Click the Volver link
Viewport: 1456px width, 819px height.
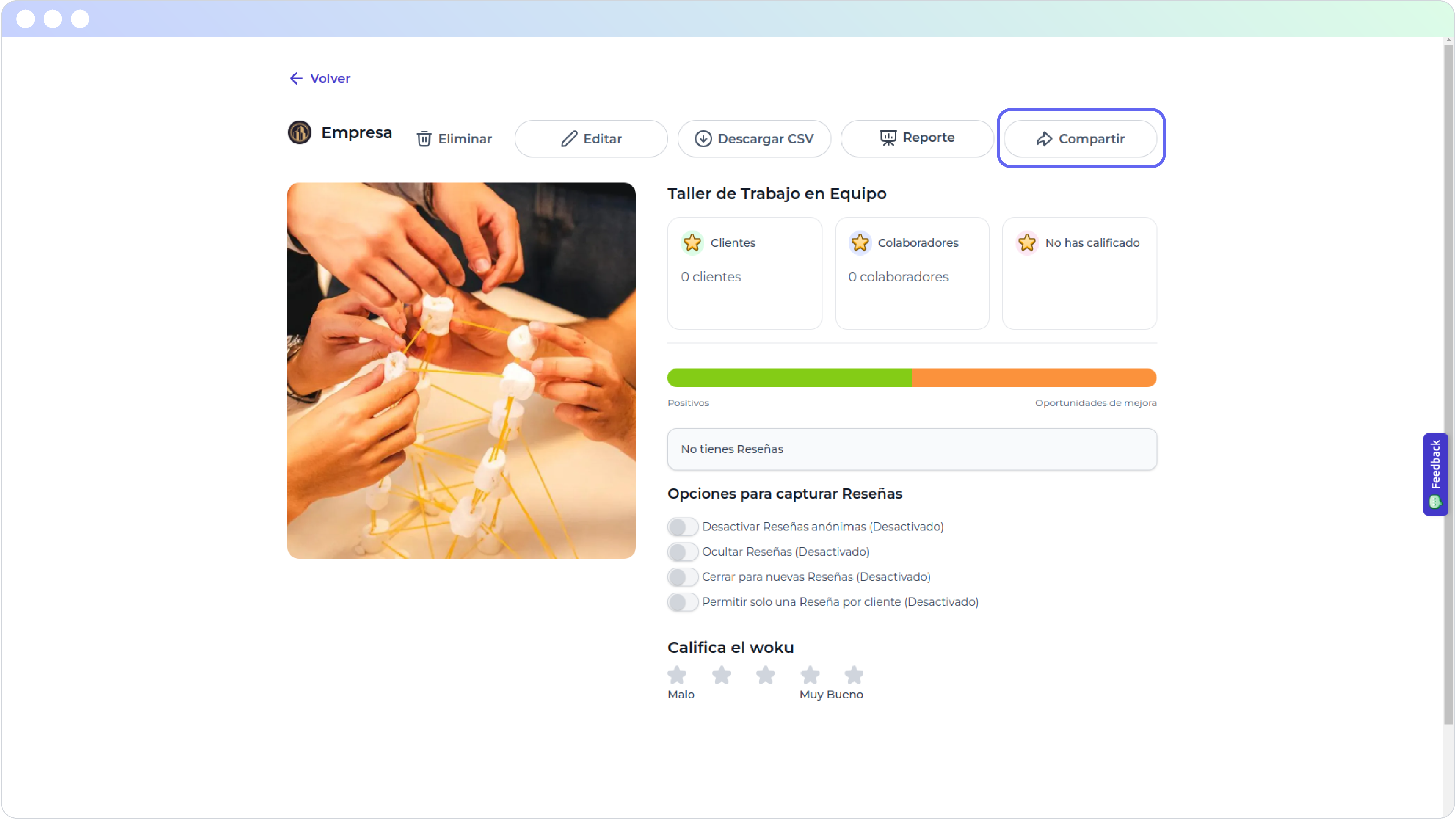(329, 78)
